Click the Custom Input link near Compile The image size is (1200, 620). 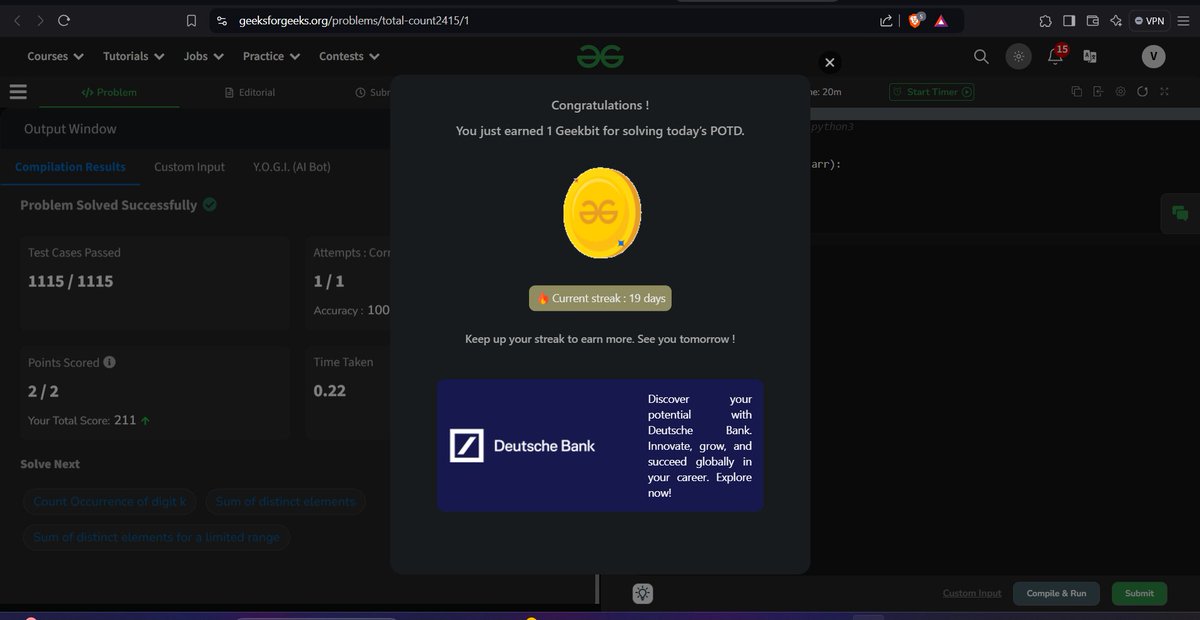click(x=972, y=593)
